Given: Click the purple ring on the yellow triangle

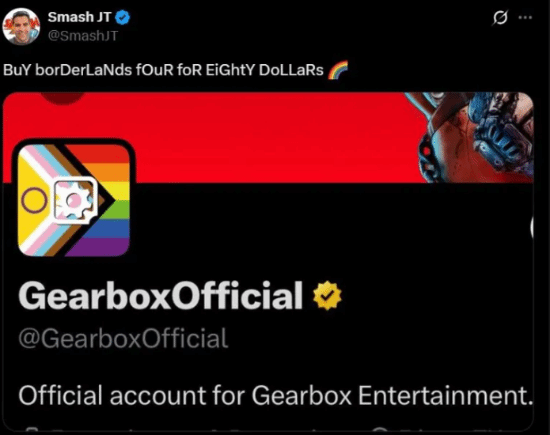Looking at the screenshot, I should click(34, 200).
